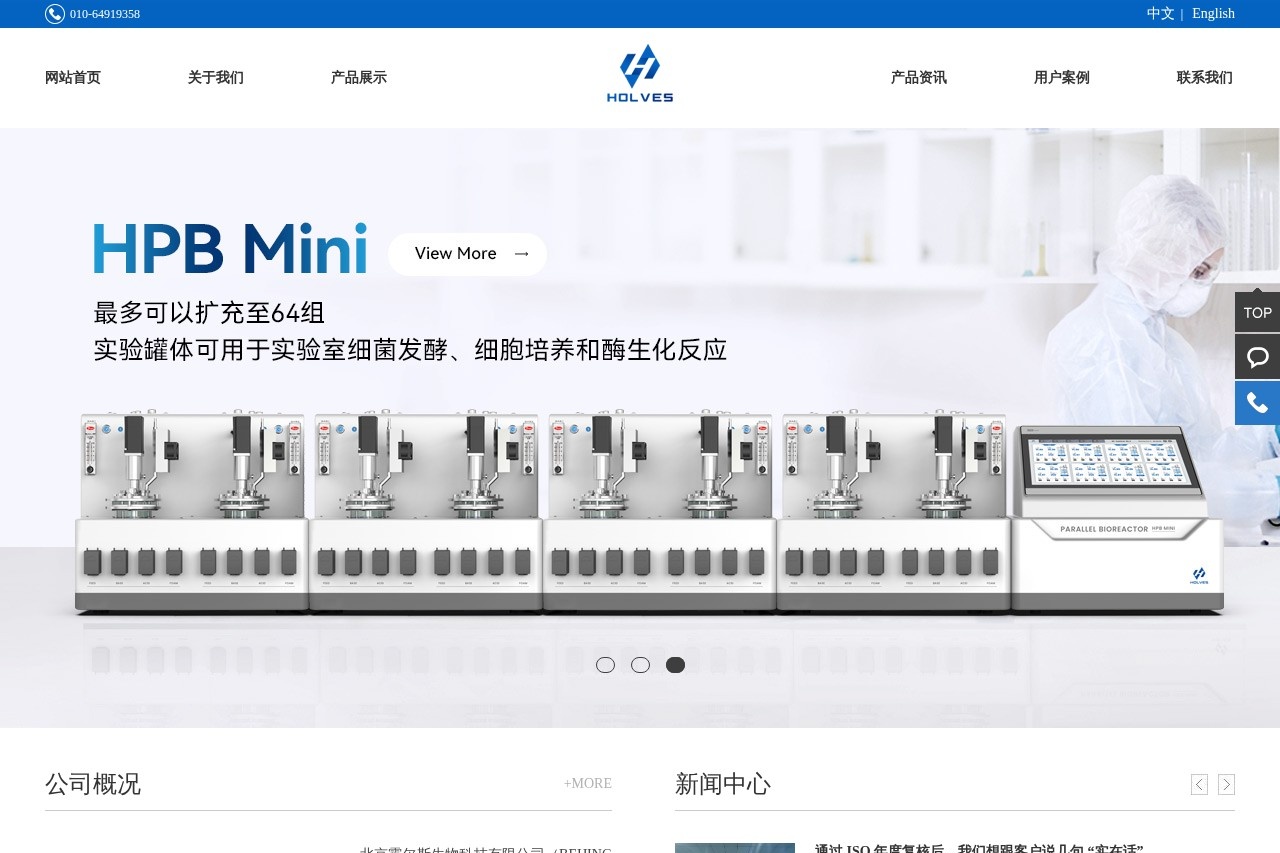Click the 通过 ISO 年度复核后 news headline

coord(979,848)
